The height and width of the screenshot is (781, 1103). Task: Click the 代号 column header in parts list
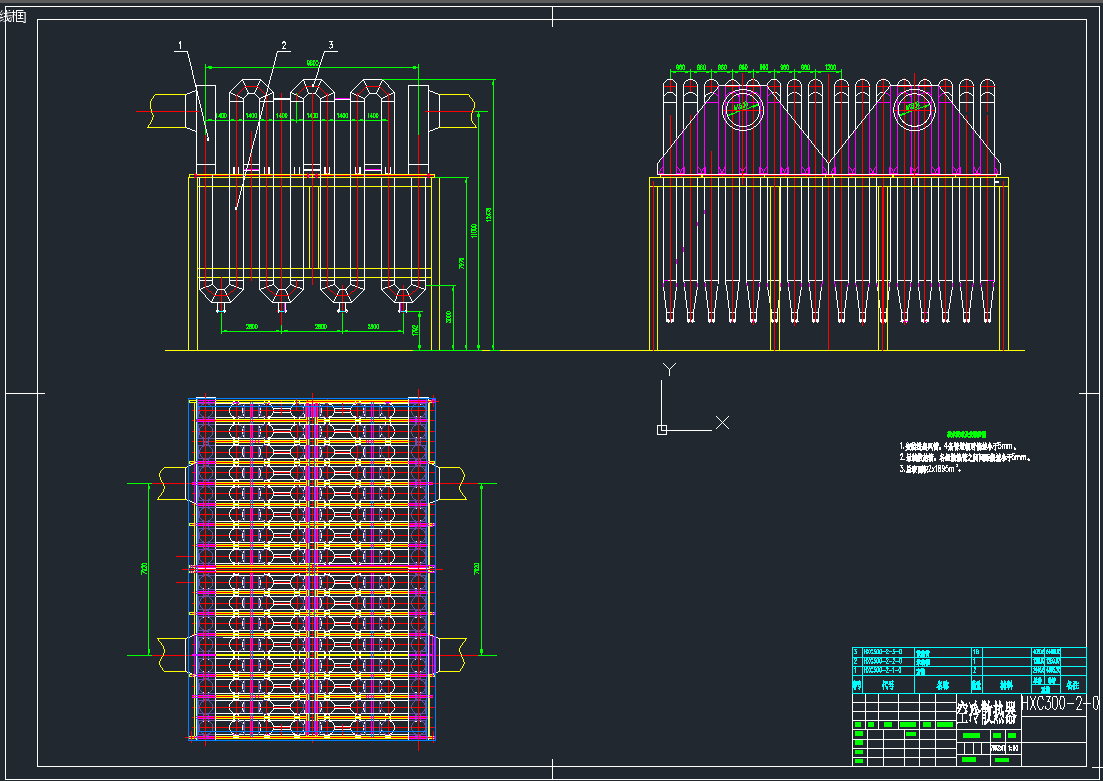(x=888, y=685)
